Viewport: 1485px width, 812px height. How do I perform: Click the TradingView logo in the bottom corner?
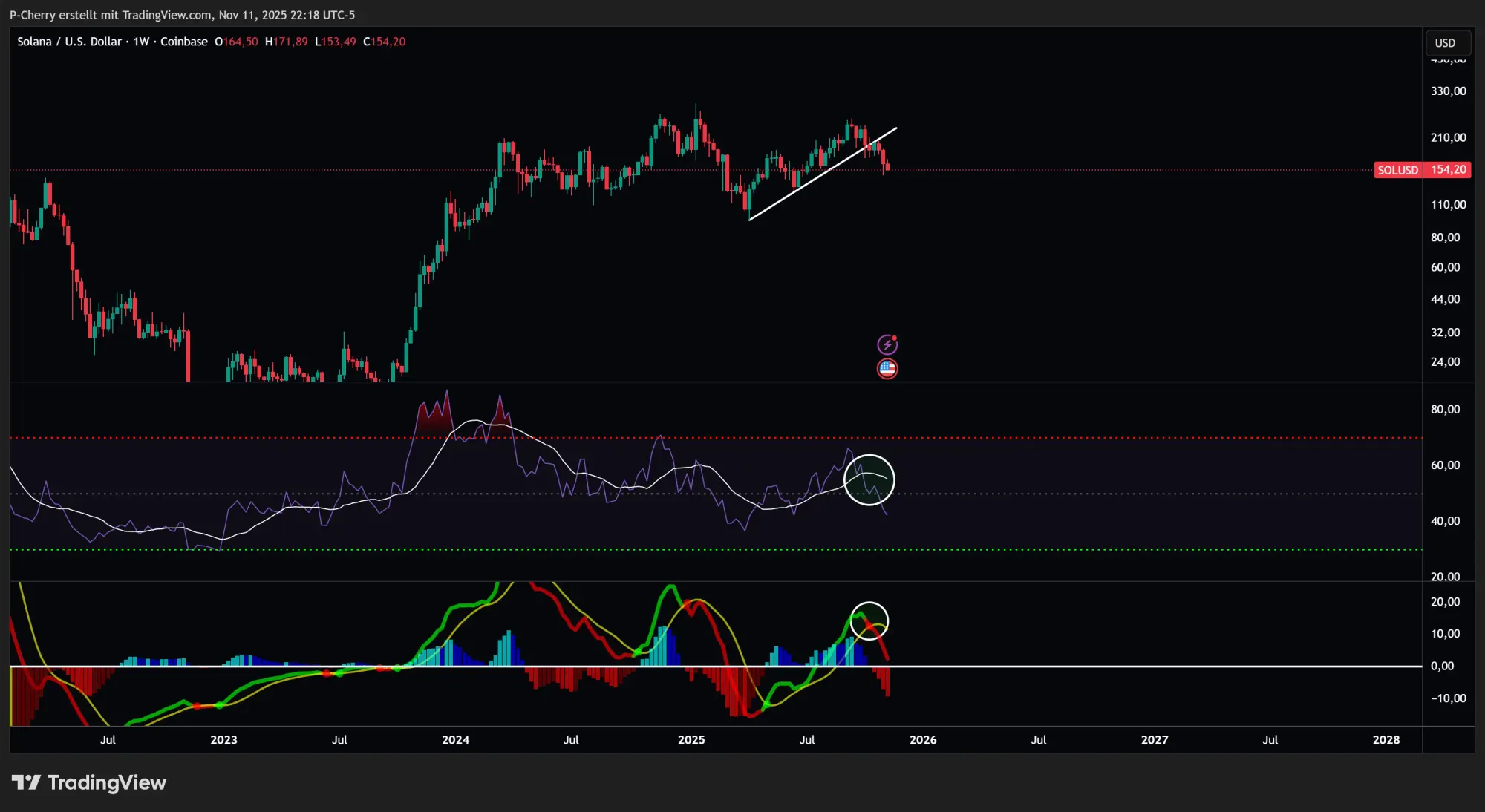[x=89, y=782]
